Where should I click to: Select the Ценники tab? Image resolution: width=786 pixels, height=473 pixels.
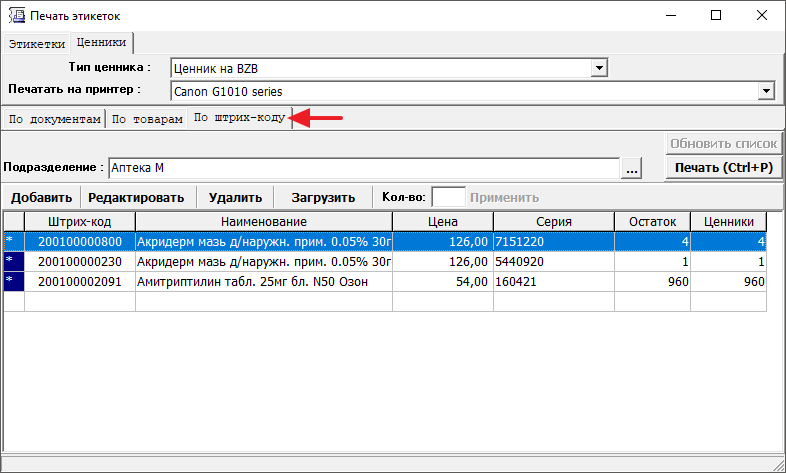click(x=101, y=43)
